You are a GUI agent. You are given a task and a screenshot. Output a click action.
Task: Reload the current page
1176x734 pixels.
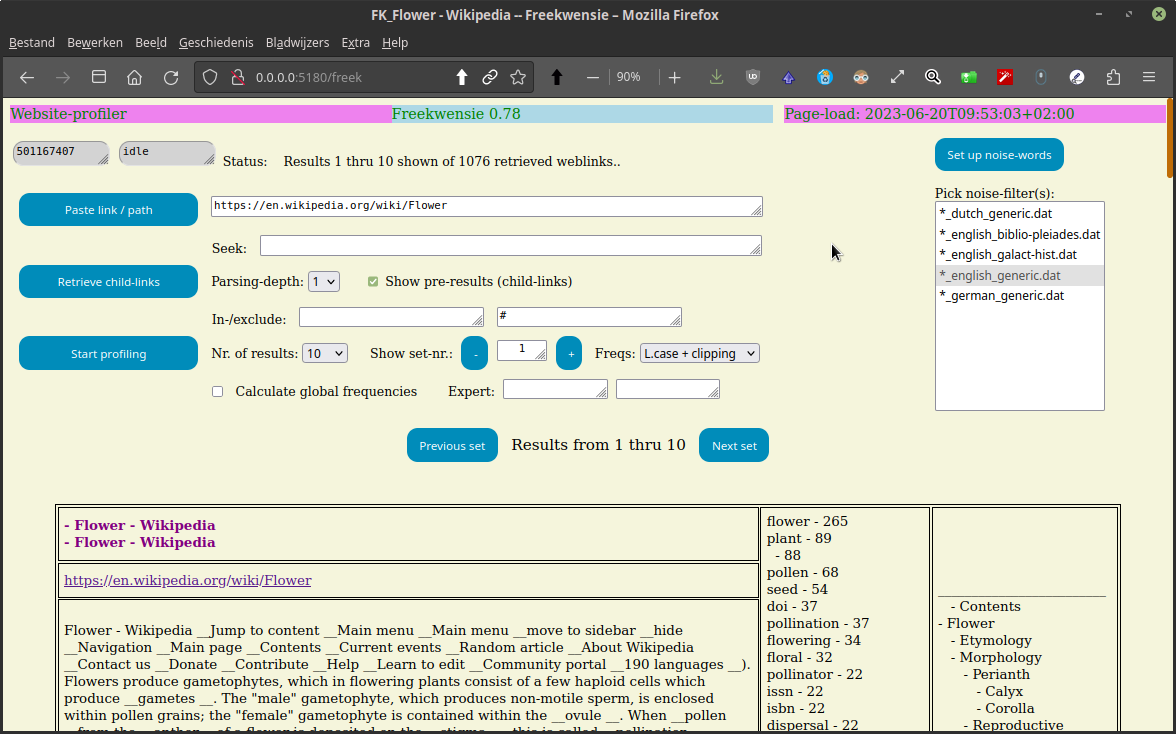pyautogui.click(x=171, y=77)
